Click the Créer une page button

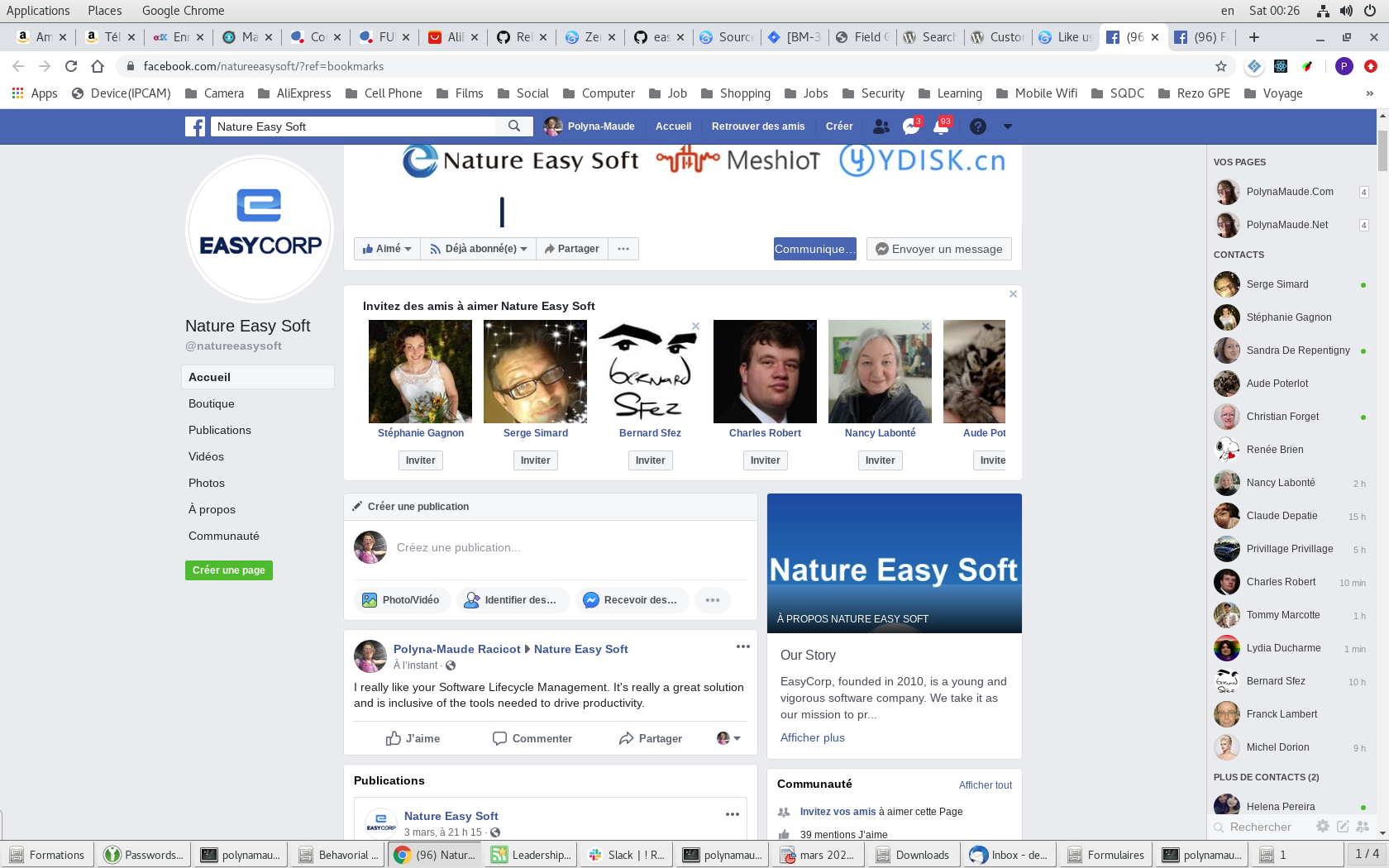point(229,570)
